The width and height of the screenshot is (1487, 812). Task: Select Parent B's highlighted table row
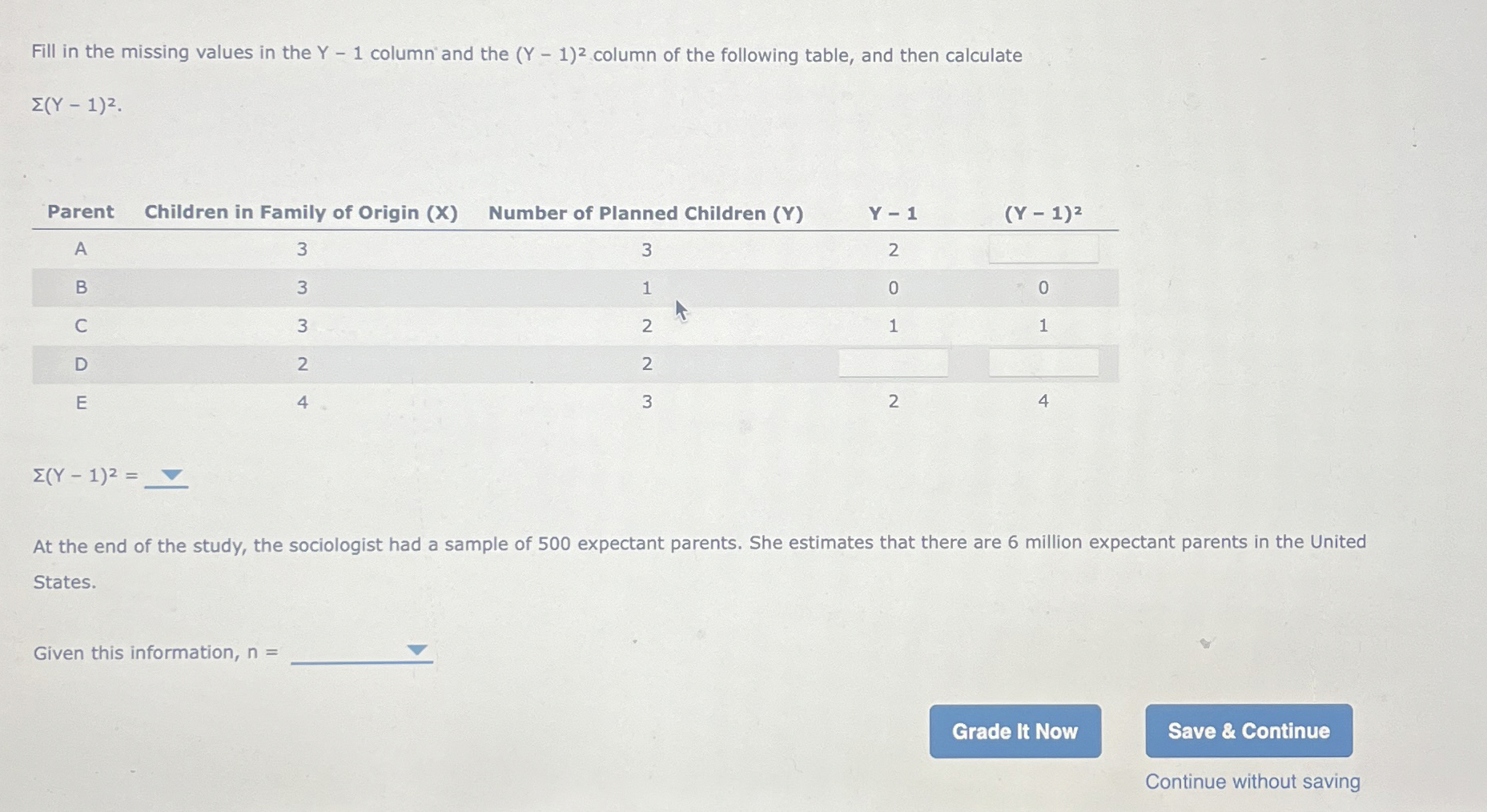tap(561, 287)
